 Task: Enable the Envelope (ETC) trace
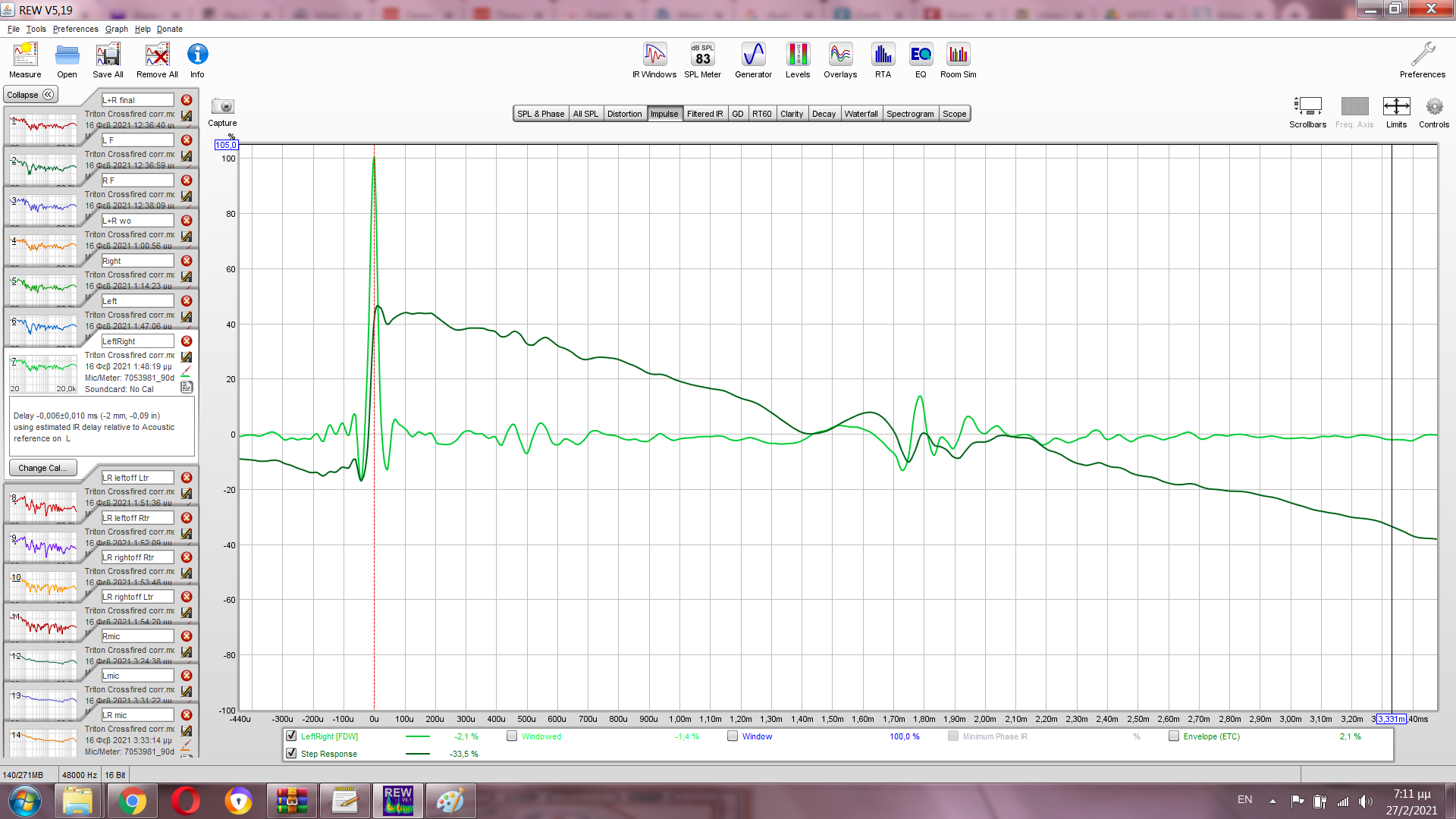tap(1174, 736)
